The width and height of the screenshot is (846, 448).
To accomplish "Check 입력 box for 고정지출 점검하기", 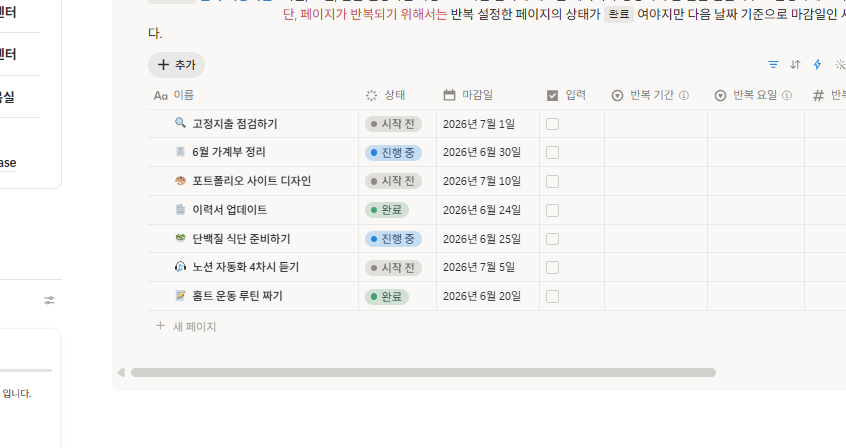I will coord(552,124).
